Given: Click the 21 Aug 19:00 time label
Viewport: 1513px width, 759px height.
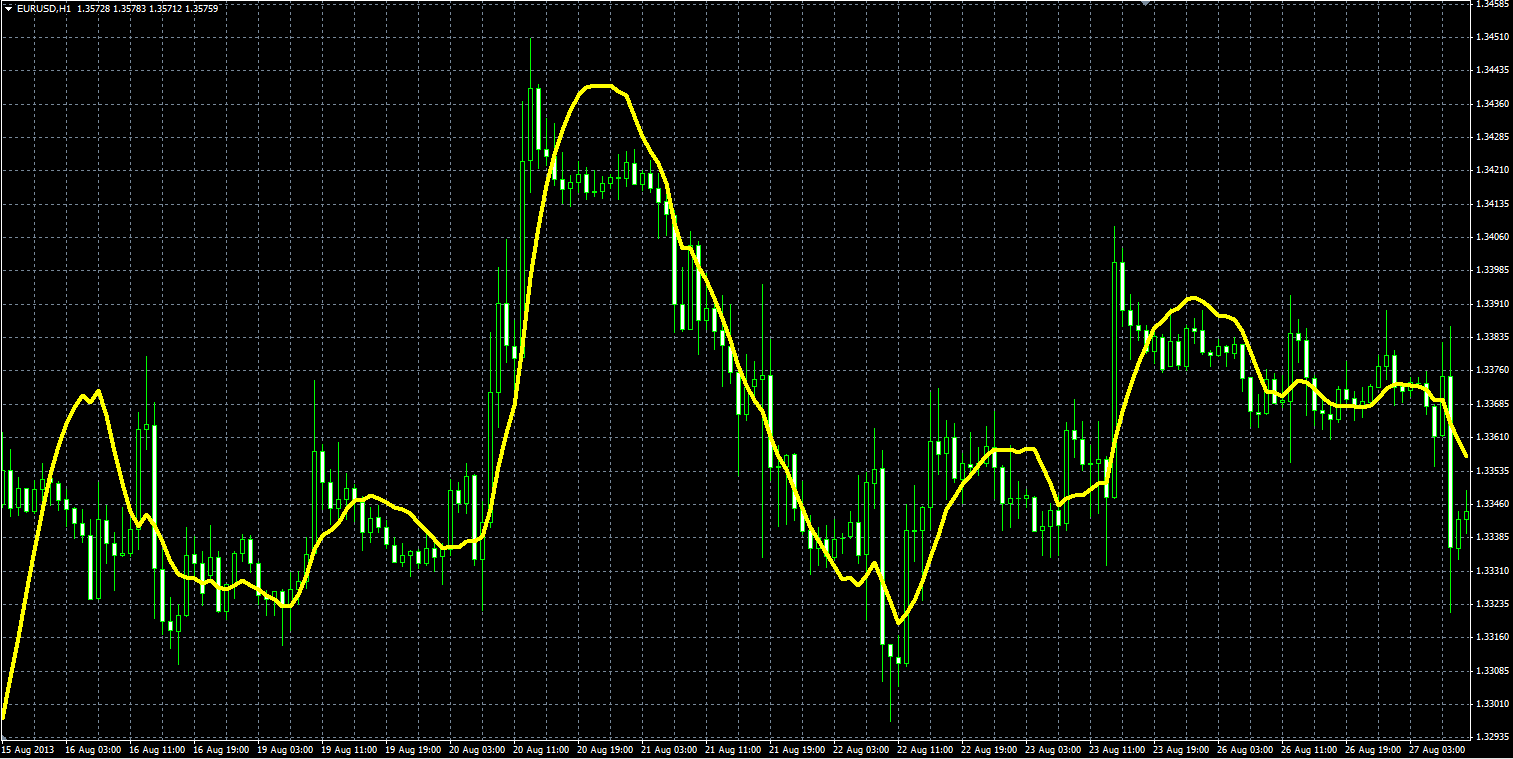Looking at the screenshot, I should point(798,749).
